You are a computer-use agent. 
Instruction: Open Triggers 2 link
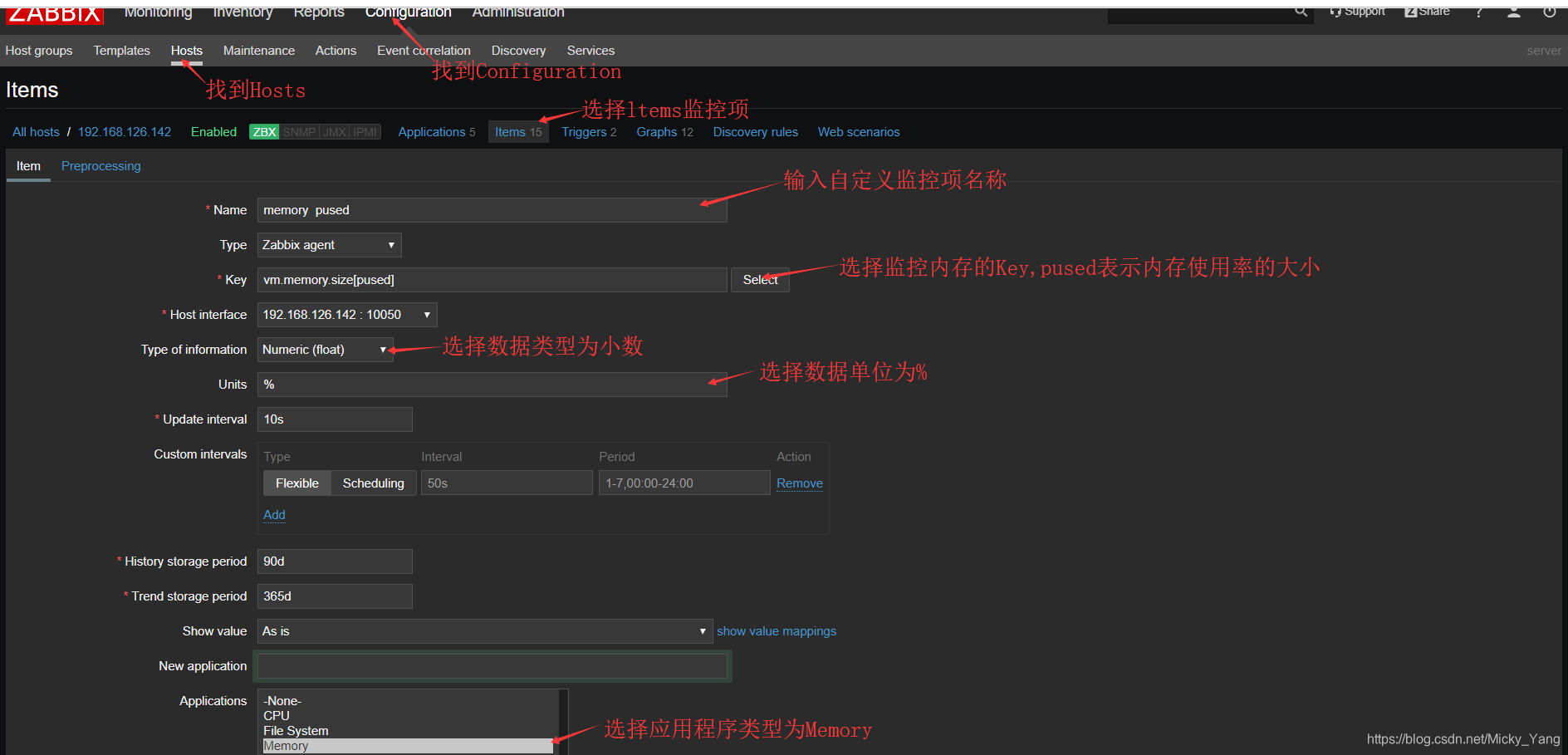click(589, 132)
